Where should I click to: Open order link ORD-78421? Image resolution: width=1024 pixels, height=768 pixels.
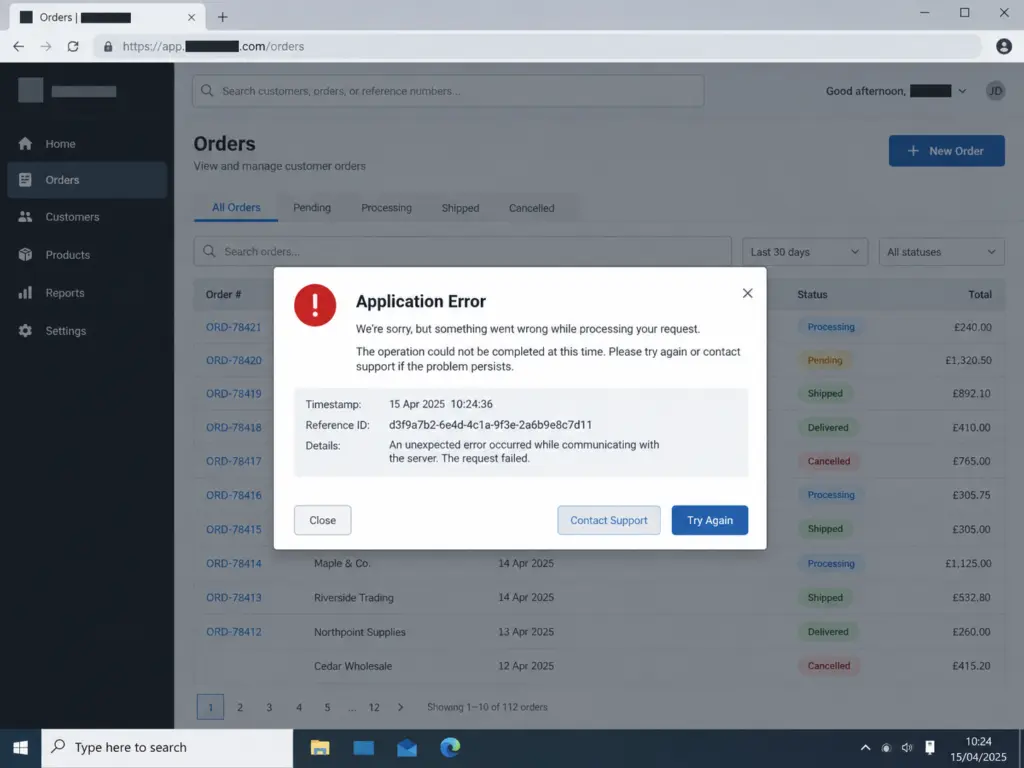(x=234, y=327)
